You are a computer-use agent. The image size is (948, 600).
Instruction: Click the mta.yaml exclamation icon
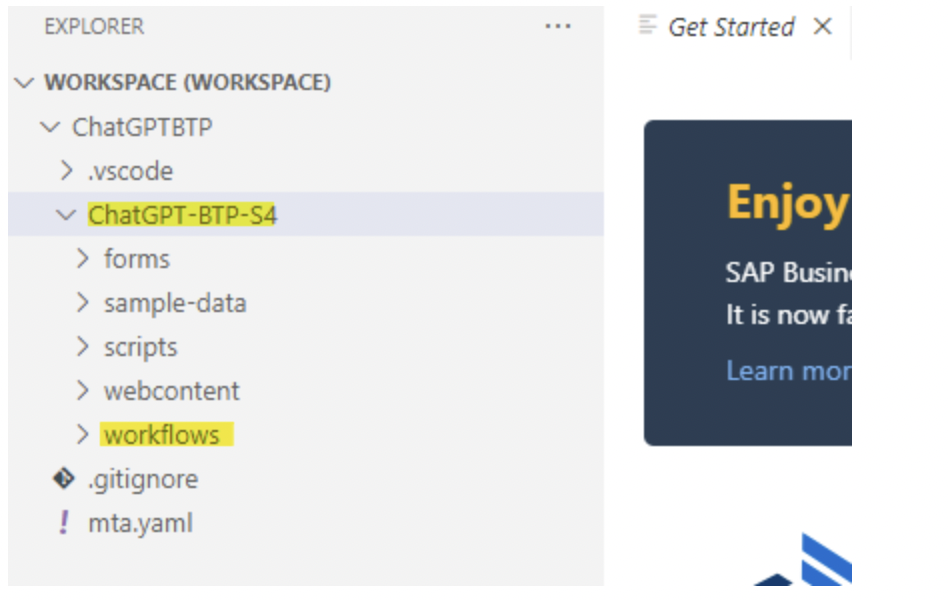[63, 523]
